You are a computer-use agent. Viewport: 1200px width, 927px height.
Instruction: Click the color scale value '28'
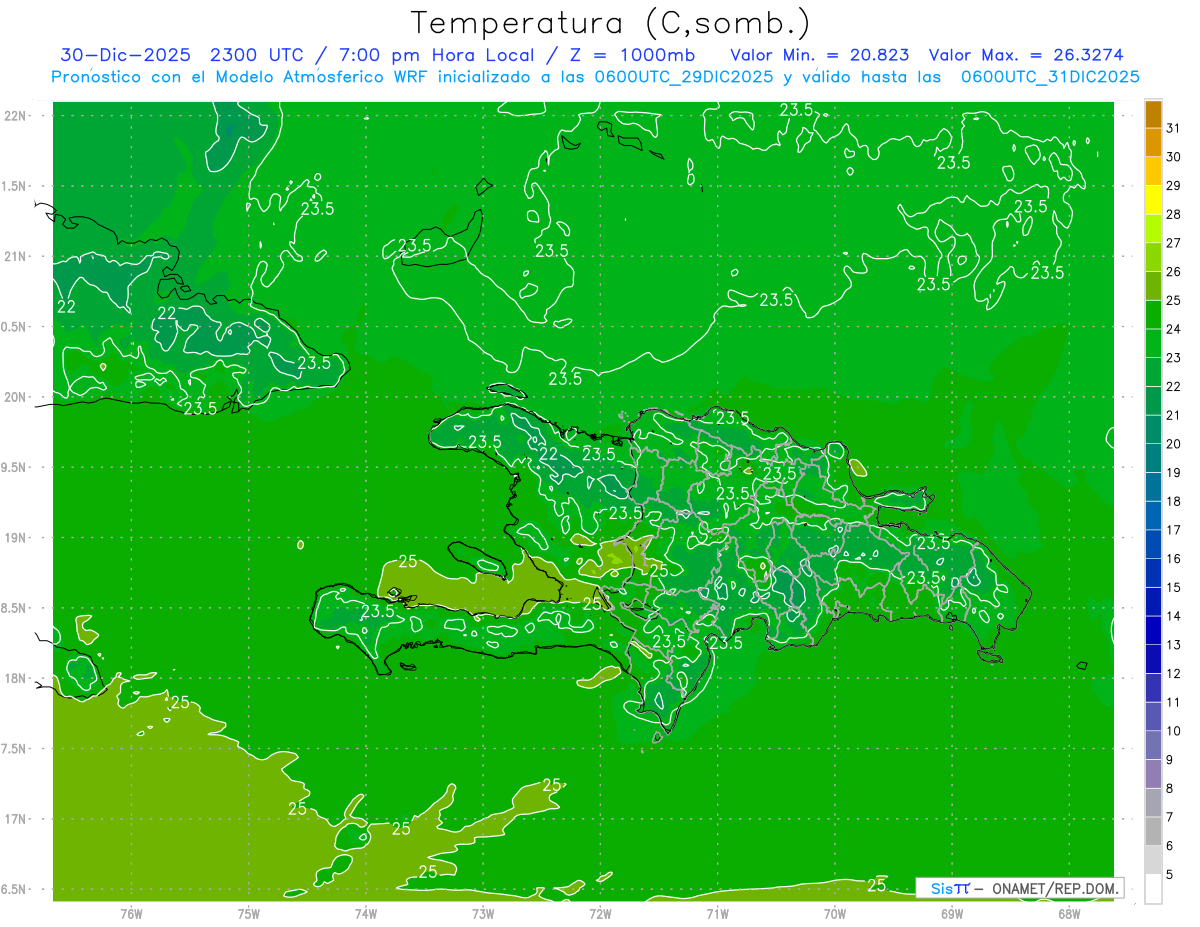[x=1173, y=214]
